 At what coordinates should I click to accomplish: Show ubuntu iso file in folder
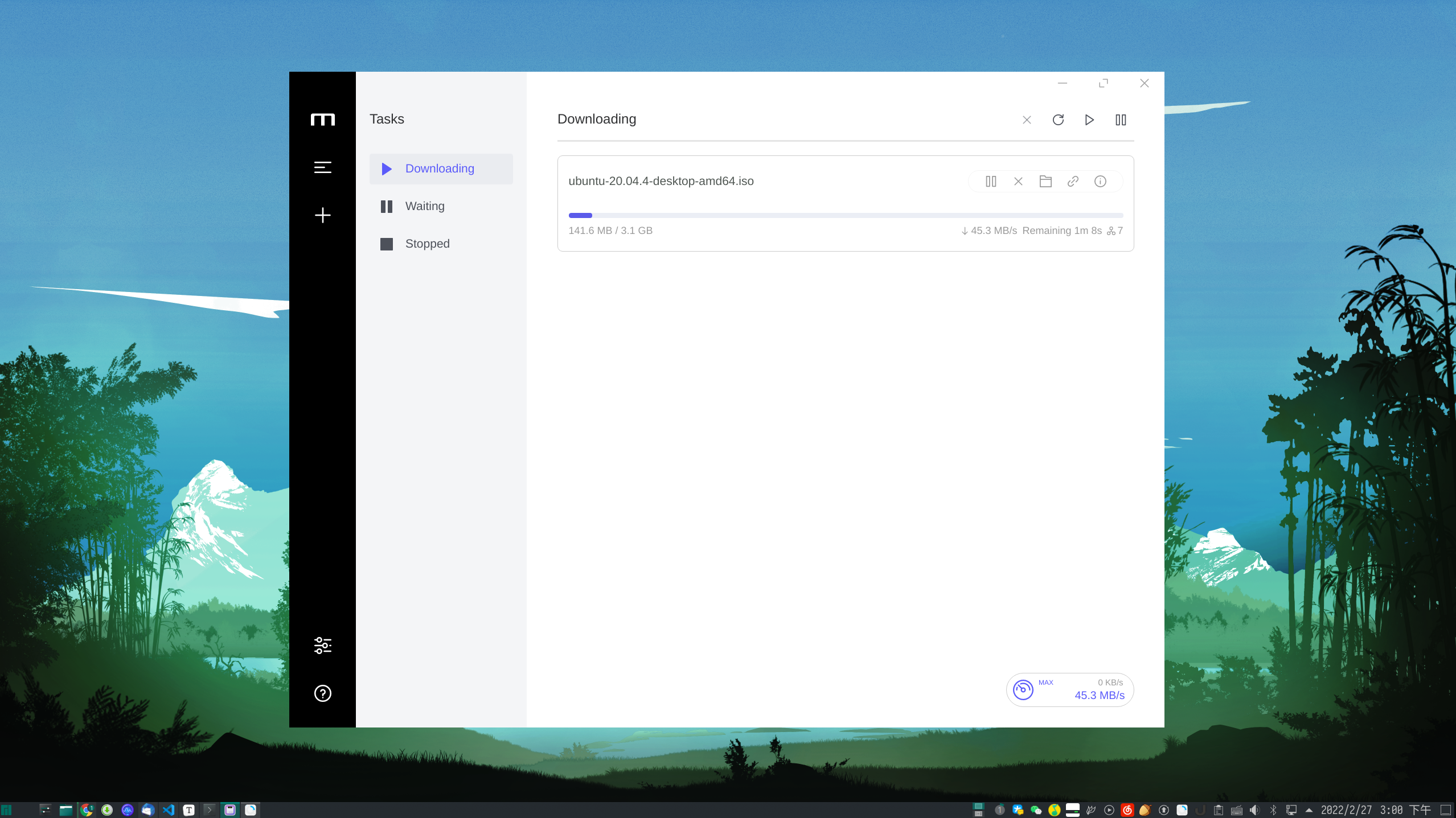[x=1045, y=182]
